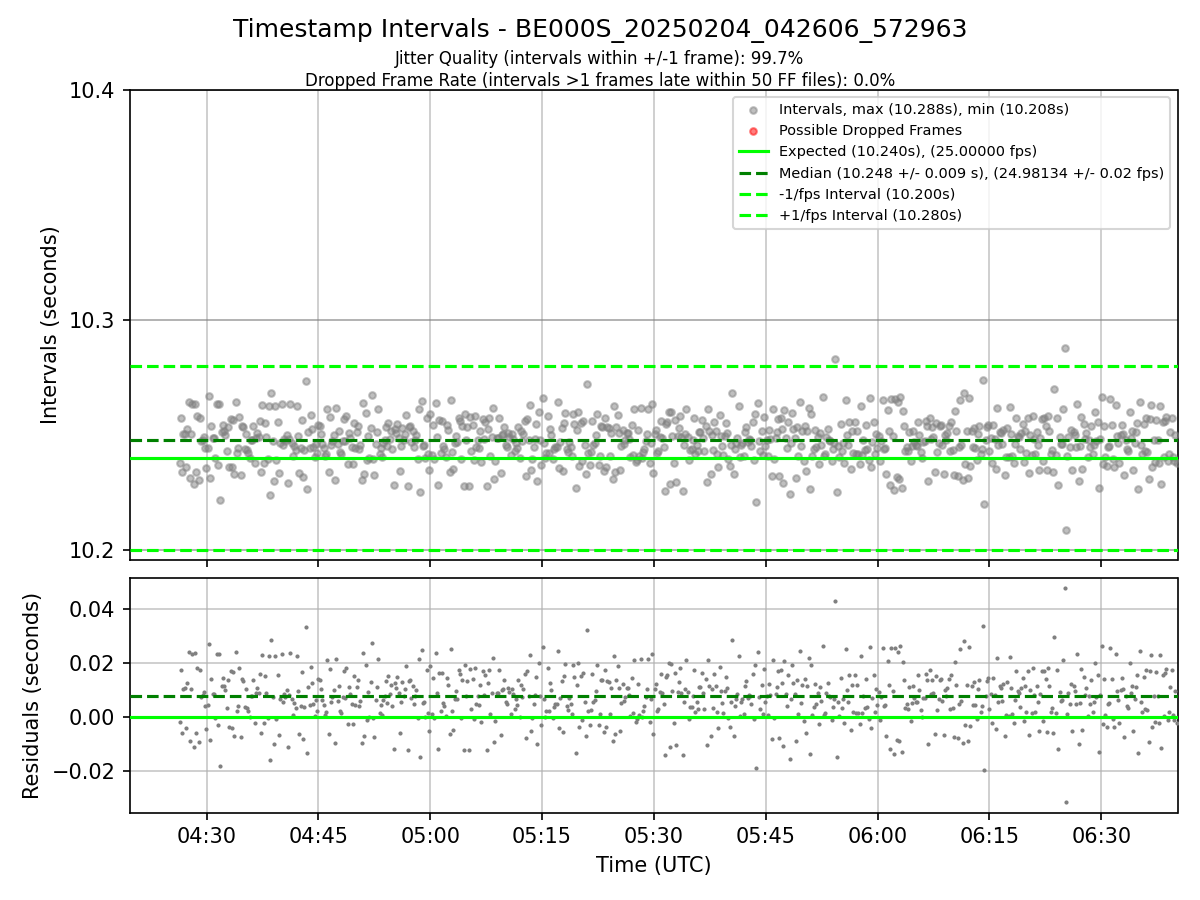The image size is (1200, 900).
Task: Click the '05:00' time tick label
Action: [430, 834]
